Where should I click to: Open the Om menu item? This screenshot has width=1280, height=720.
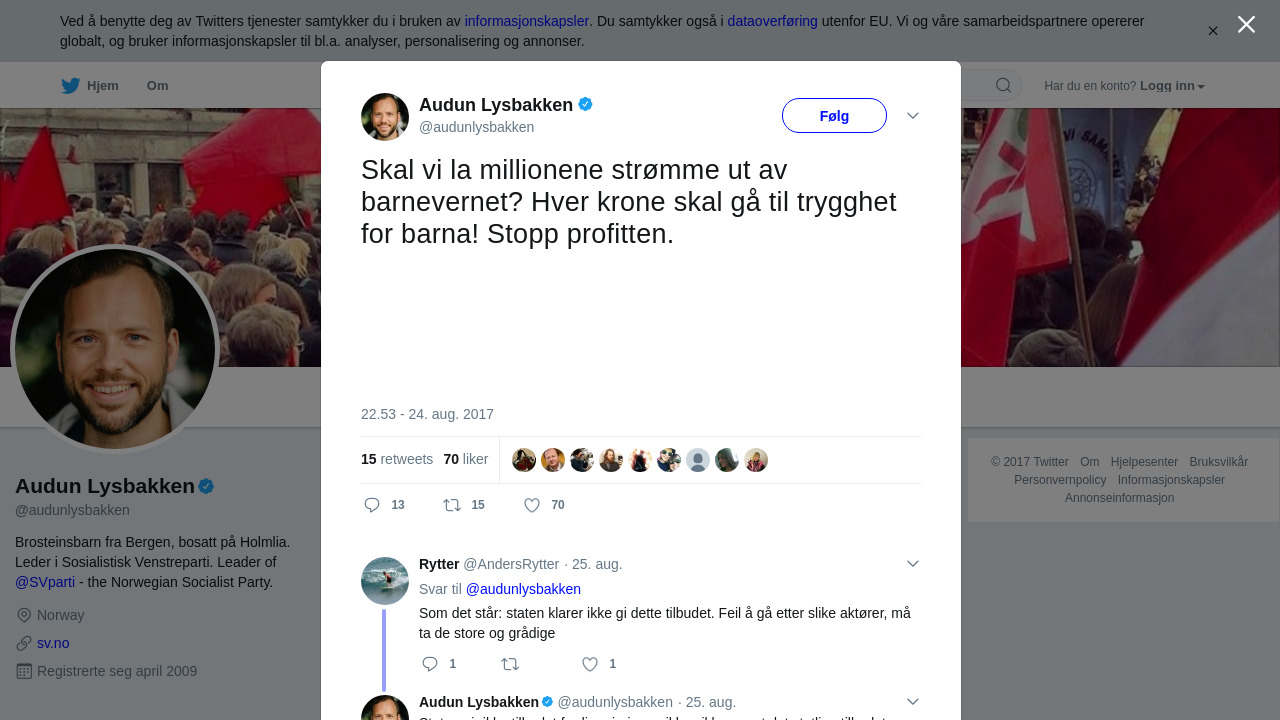click(x=158, y=86)
